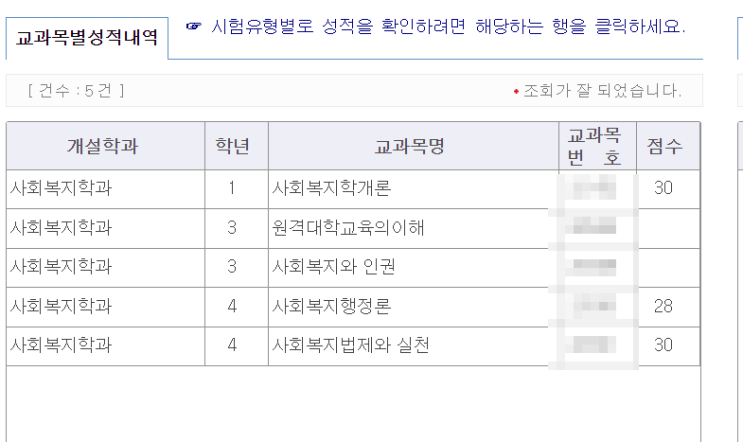Select the 사회복지학개론 row
743x442 pixels.
[353, 189]
